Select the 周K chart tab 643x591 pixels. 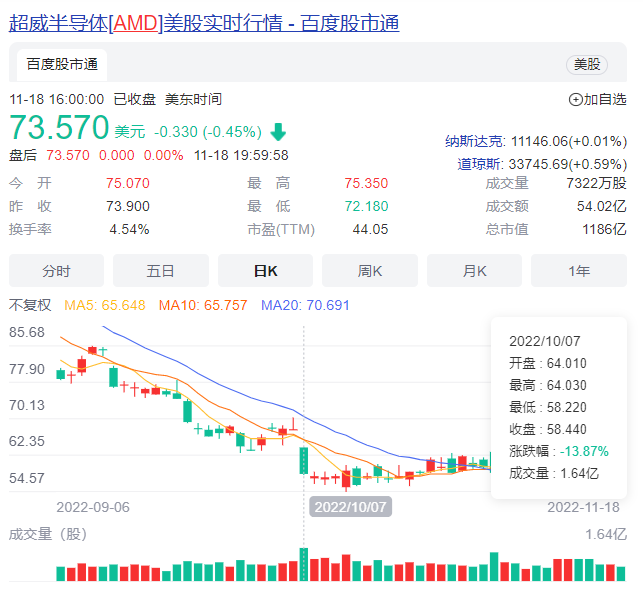tap(370, 271)
